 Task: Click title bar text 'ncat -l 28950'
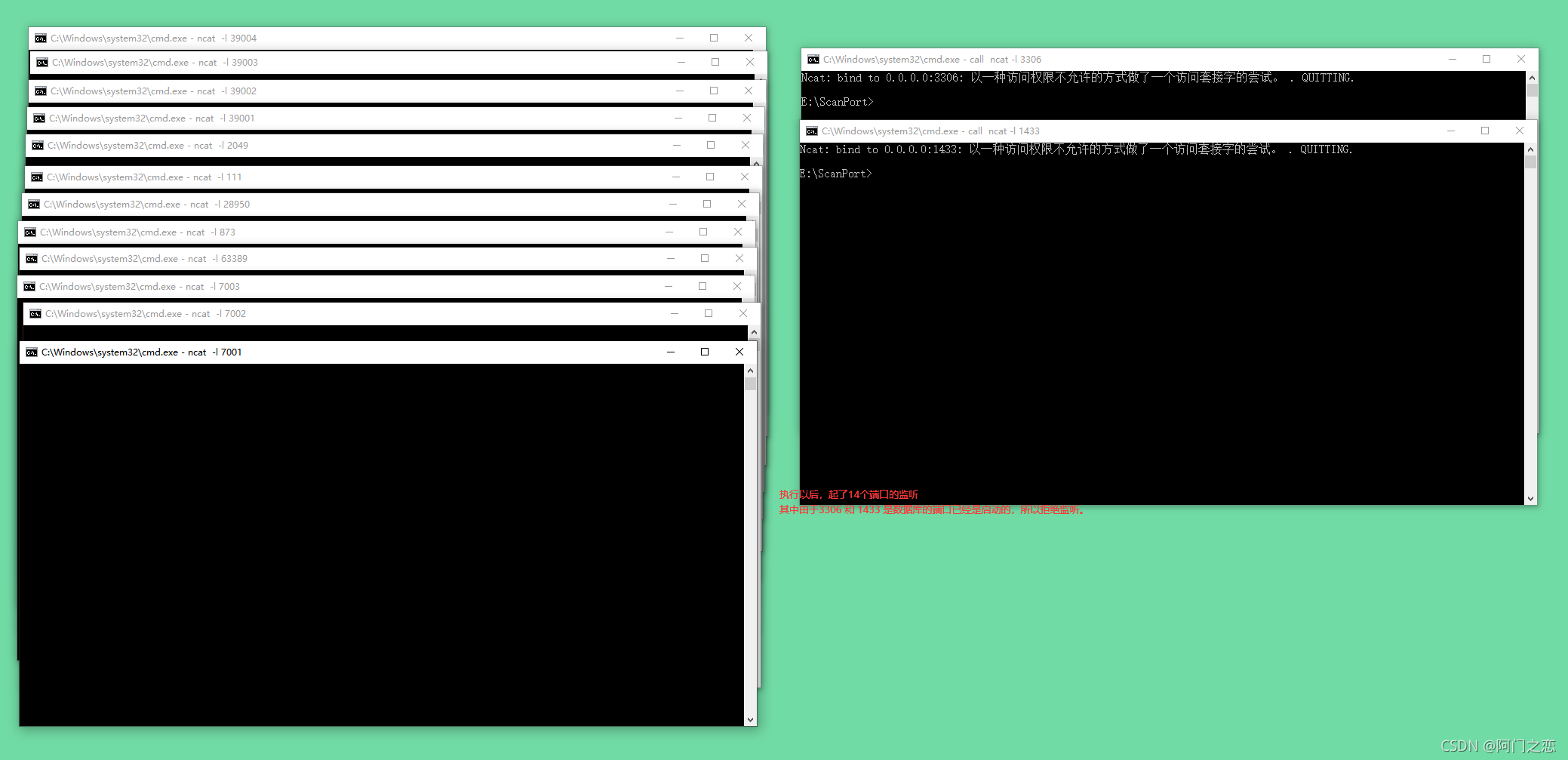pos(220,205)
